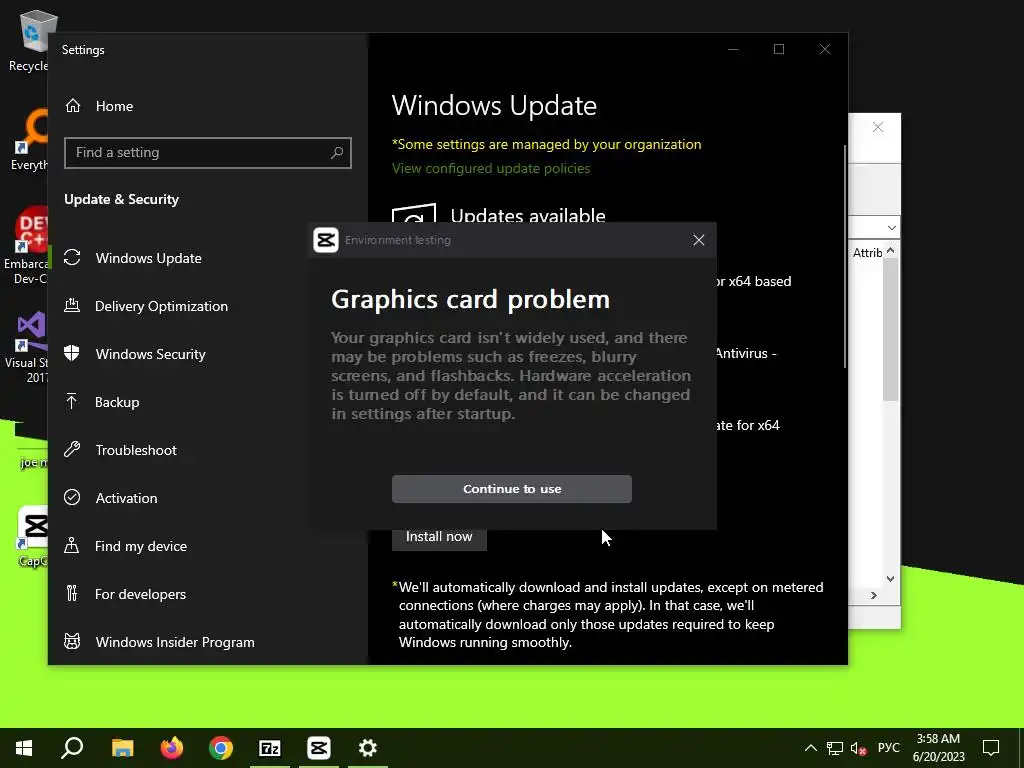
Task: Select the CapCut desktop shortcut
Action: 33,537
